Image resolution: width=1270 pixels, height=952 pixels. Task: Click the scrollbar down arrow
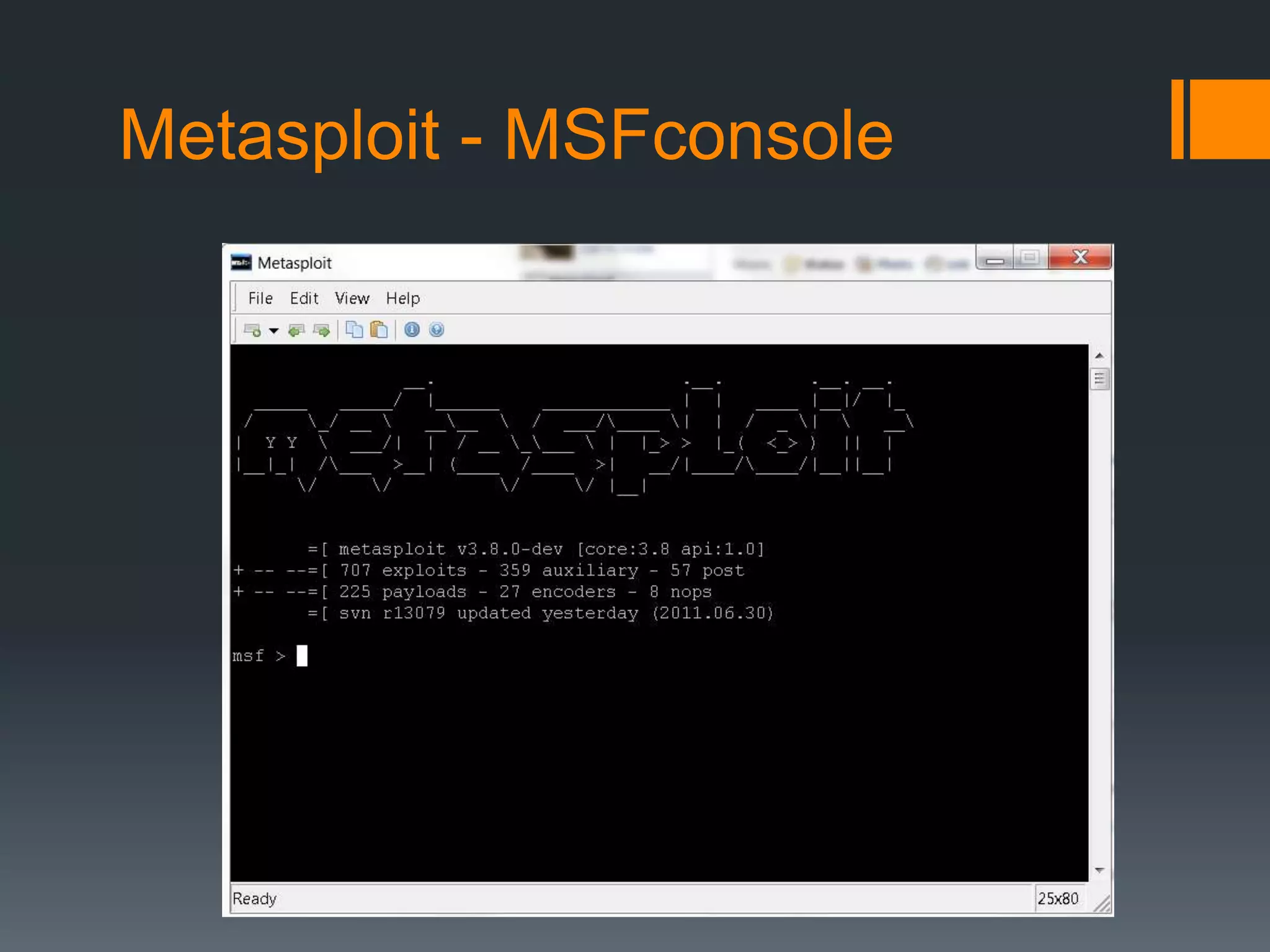coord(1099,871)
